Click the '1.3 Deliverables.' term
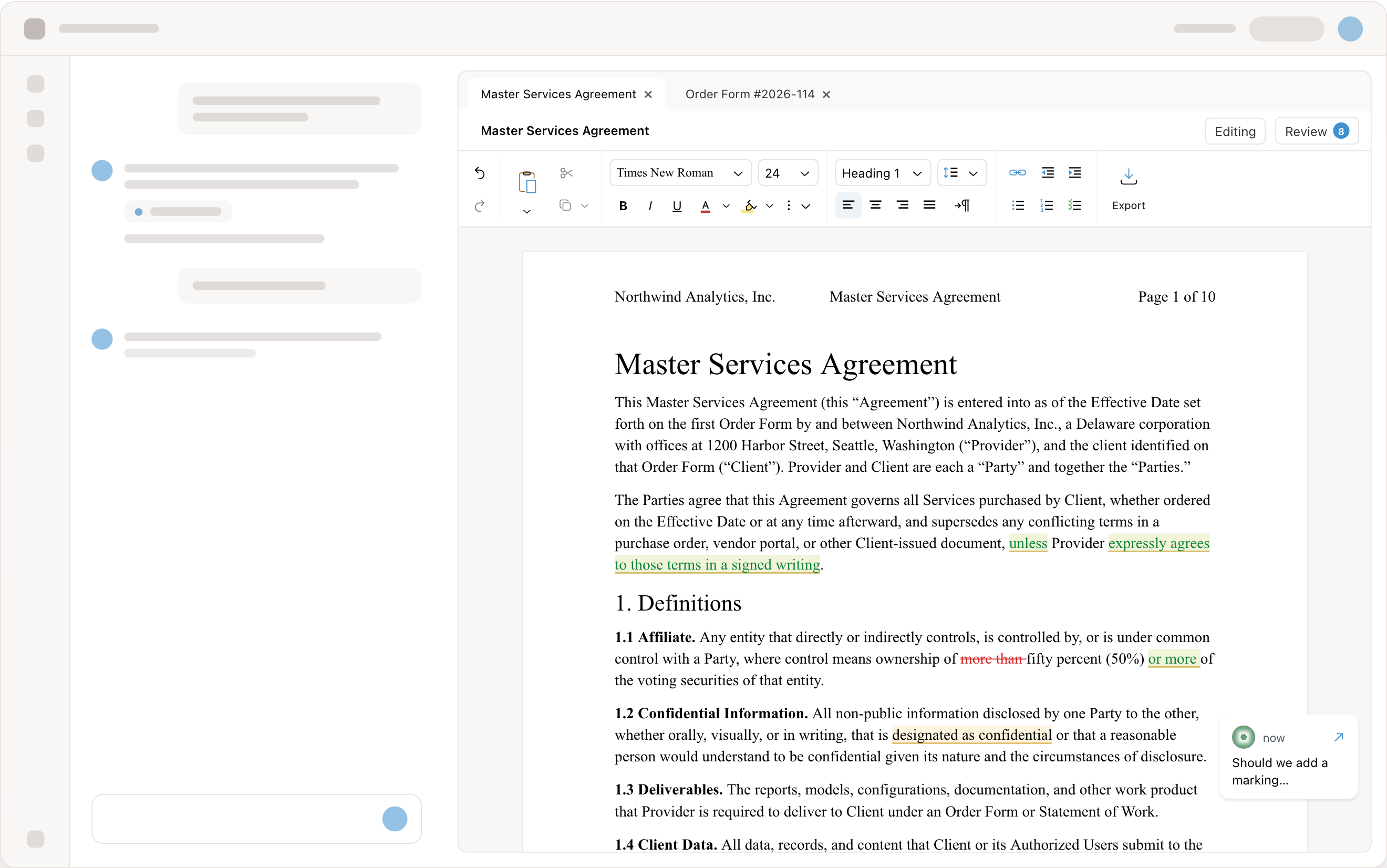The image size is (1387, 868). 668,790
